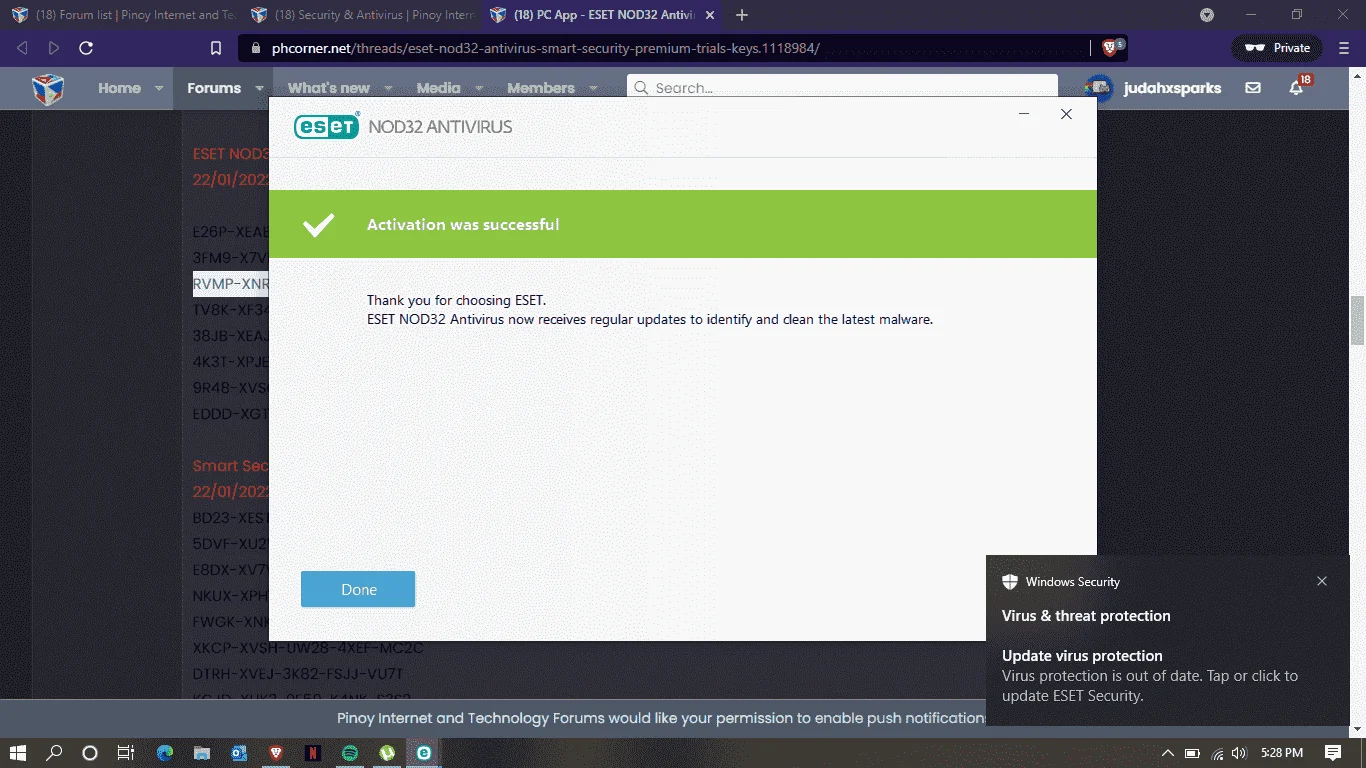The height and width of the screenshot is (768, 1366).
Task: Open the inbox envelope icon
Action: 1253,88
